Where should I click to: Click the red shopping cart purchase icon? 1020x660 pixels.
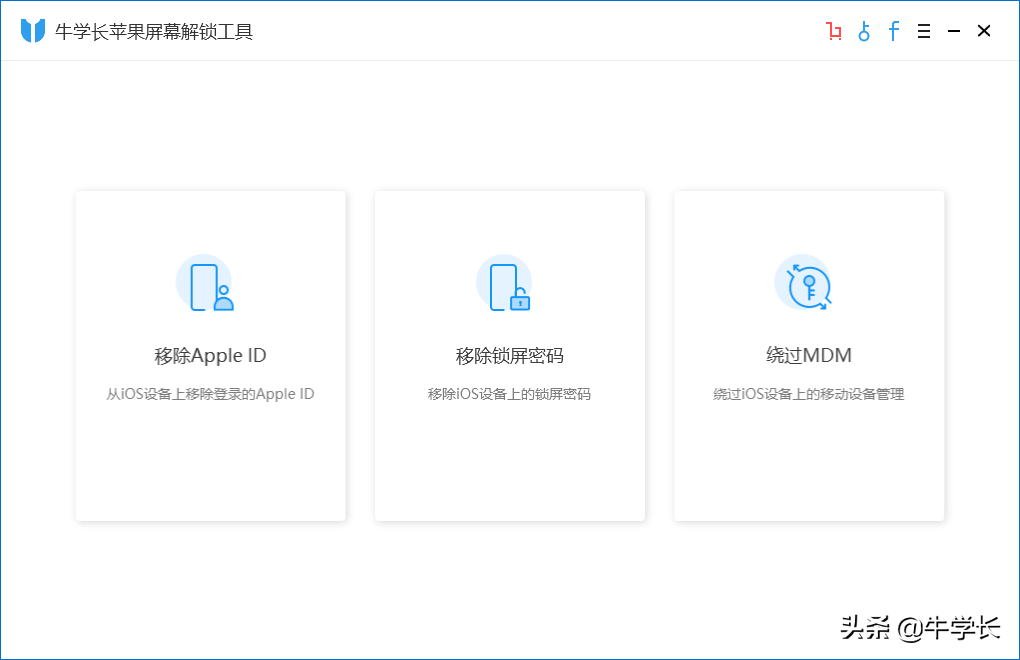833,31
